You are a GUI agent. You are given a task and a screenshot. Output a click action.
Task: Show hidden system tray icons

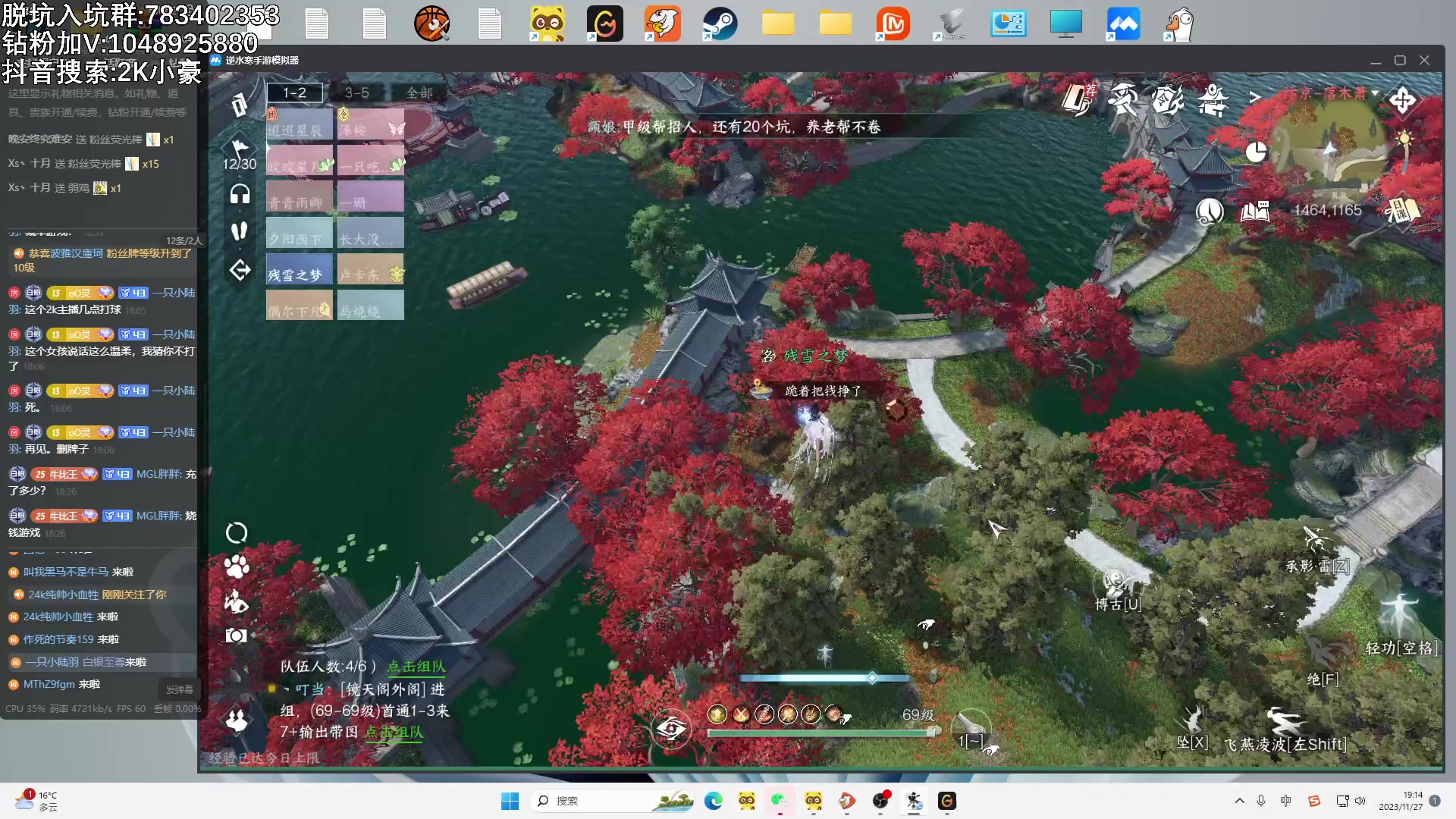(x=1239, y=801)
